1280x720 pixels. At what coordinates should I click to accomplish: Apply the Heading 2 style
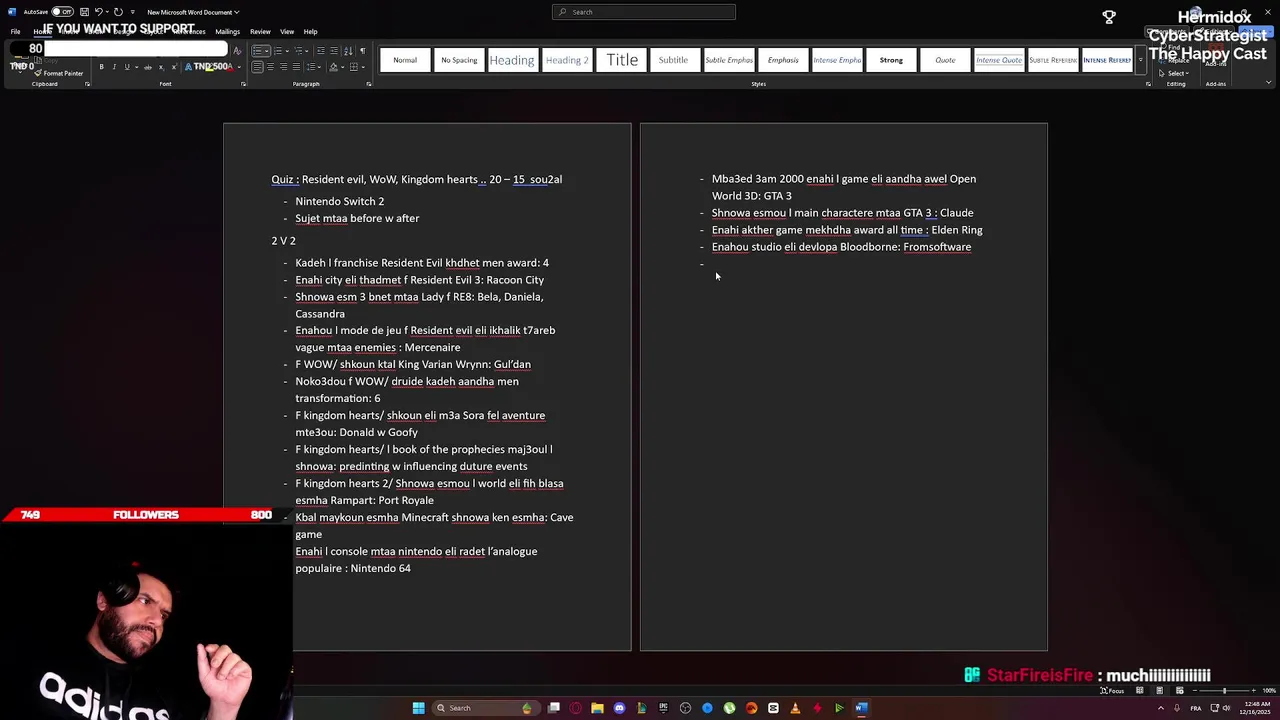coord(567,60)
